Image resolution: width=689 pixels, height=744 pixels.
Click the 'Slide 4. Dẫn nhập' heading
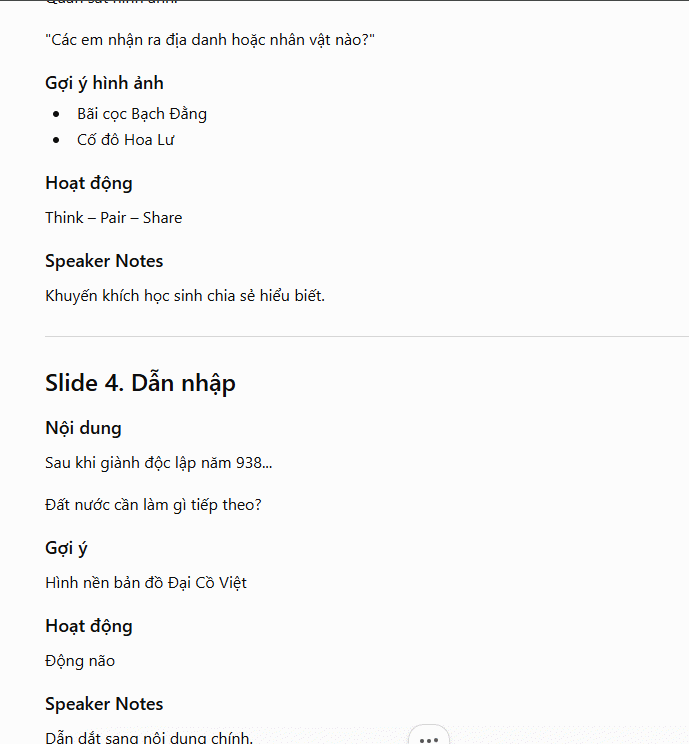[x=140, y=383]
